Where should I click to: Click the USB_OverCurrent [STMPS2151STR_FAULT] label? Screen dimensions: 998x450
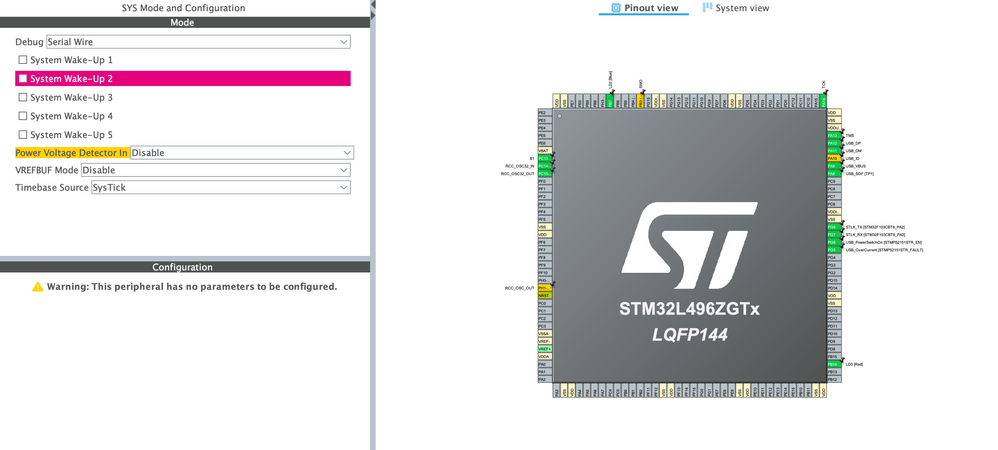point(884,250)
